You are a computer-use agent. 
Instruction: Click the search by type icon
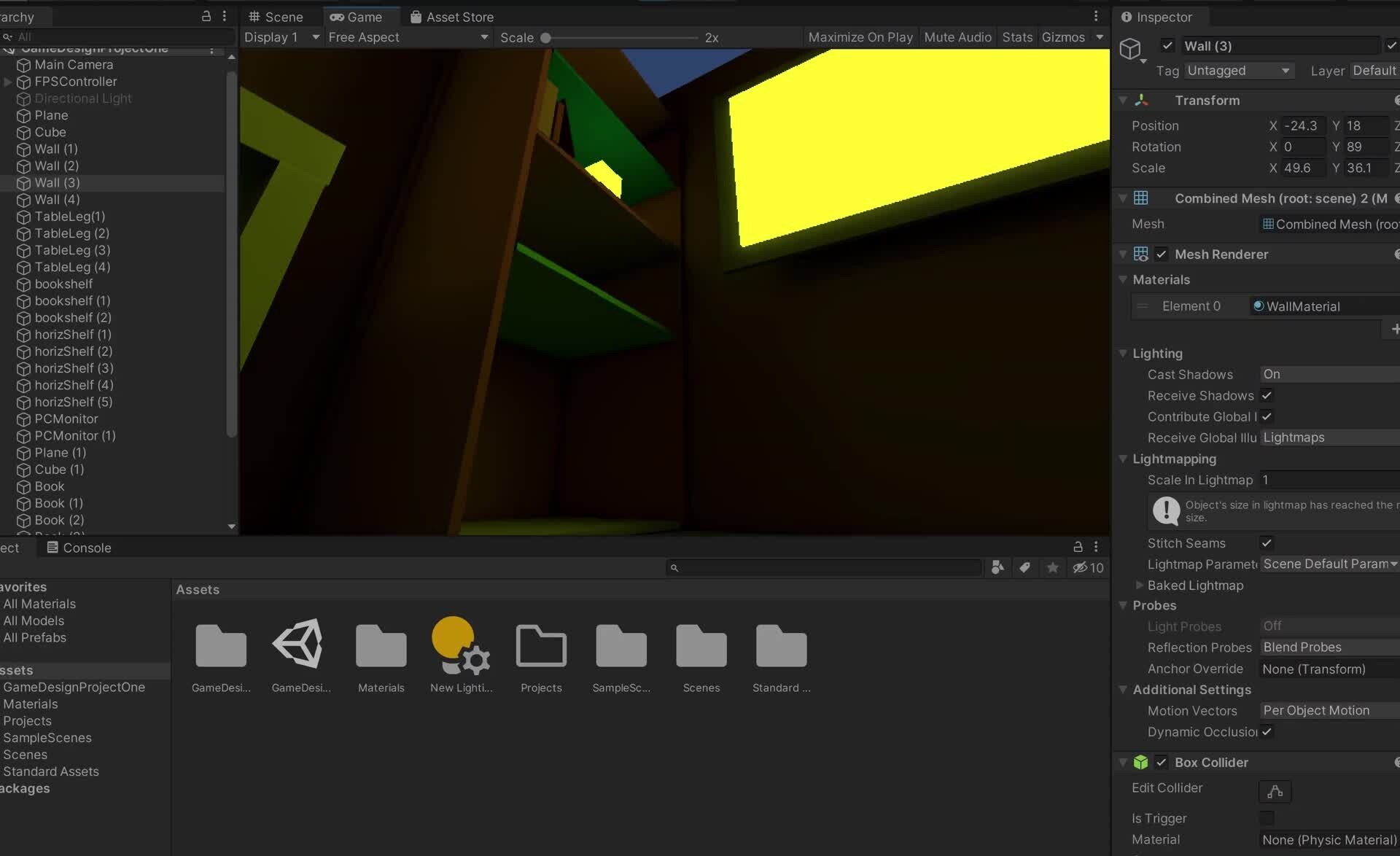pyautogui.click(x=997, y=567)
